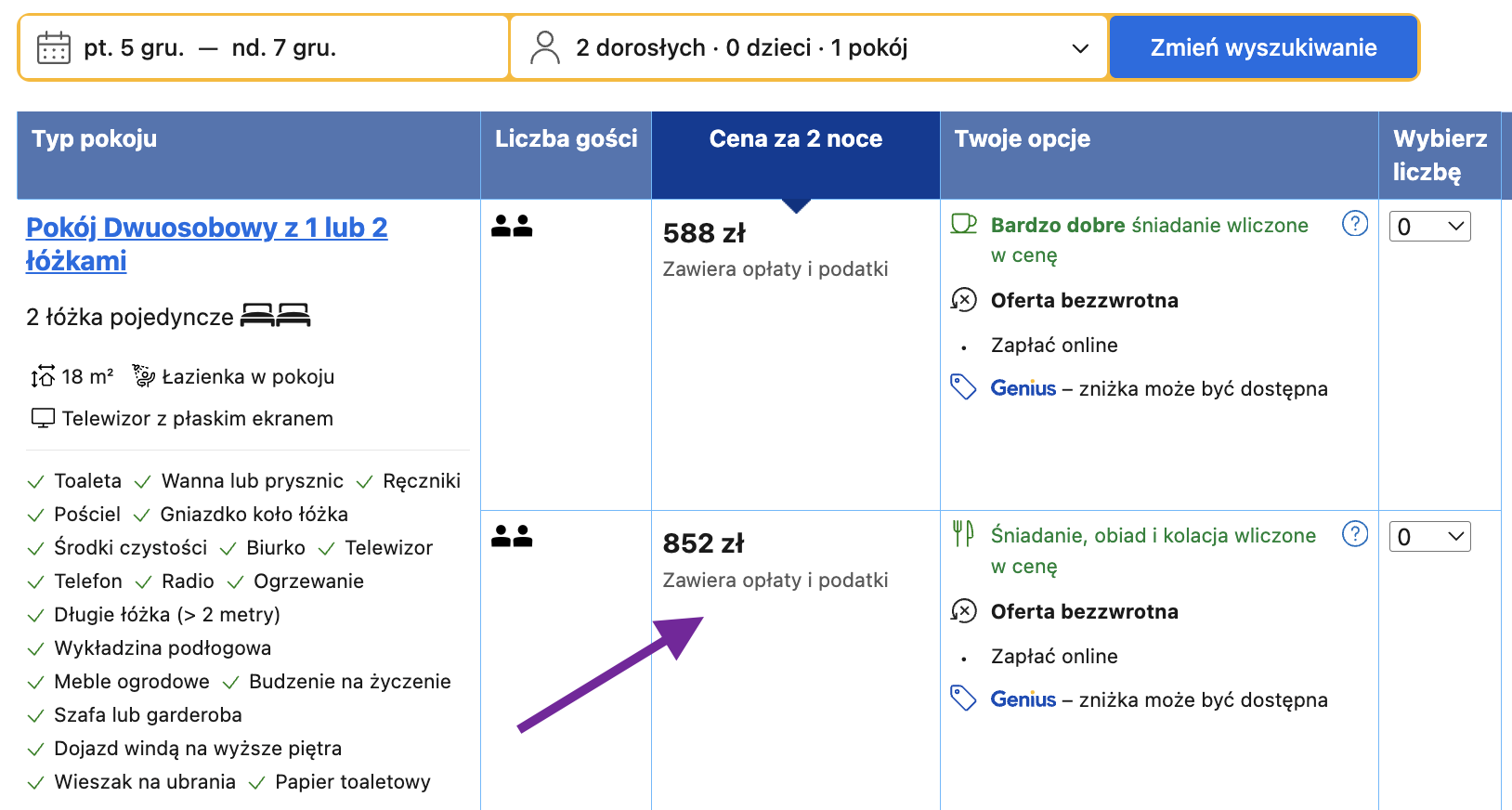Click the Zmień wyszukiwanie button
This screenshot has height=810, width=1512.
click(1263, 47)
